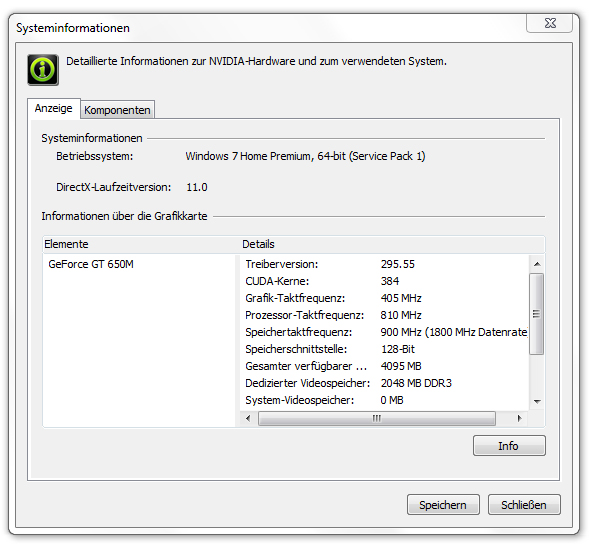Click the Speicherschnittstelle label
Screen dimensions: 589x545
[296, 349]
